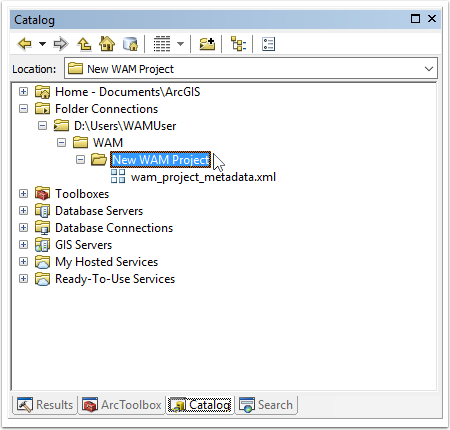Screen dimensions: 450x430
Task: Click Folder Connections folder icon
Action: 43,109
